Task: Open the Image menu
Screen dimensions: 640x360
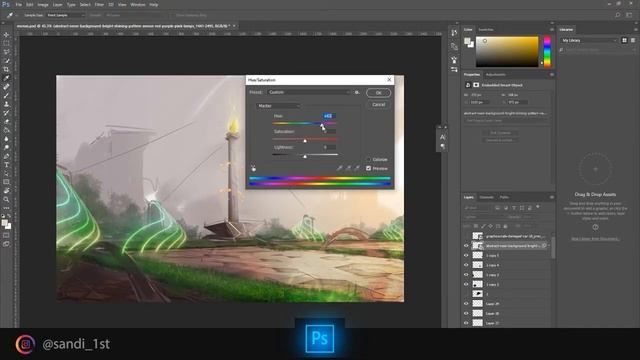Action: click(43, 4)
